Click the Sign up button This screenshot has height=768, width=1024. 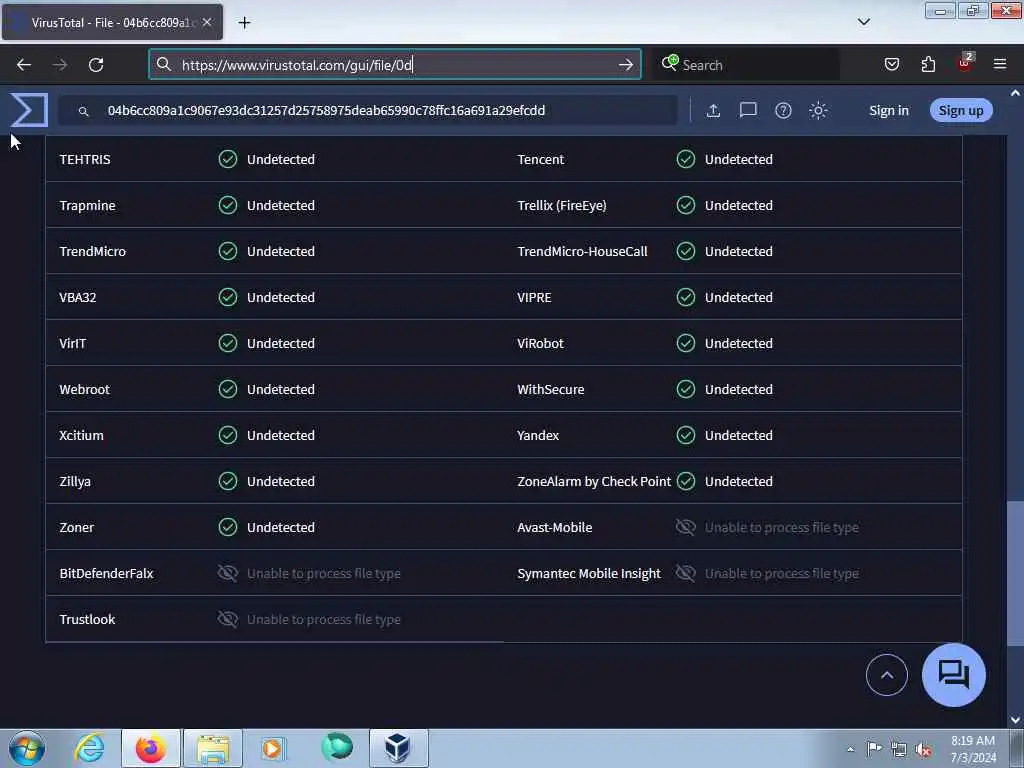point(961,110)
